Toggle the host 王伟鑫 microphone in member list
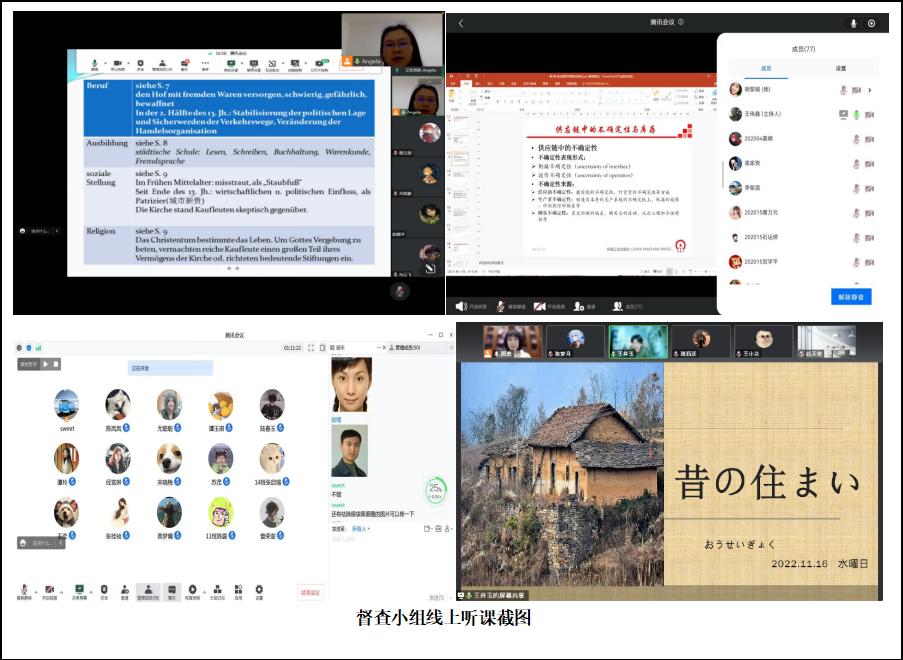903x660 pixels. [x=856, y=114]
